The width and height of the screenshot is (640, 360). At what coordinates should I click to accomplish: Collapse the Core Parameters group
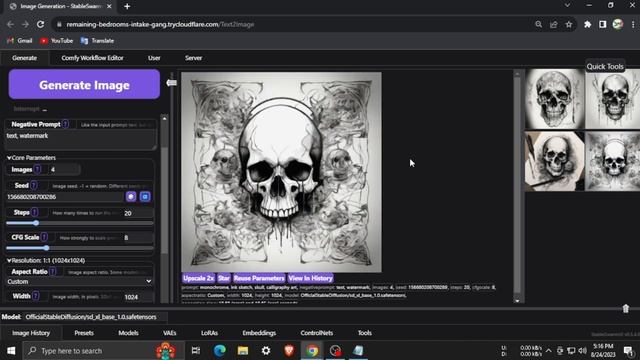[31, 158]
